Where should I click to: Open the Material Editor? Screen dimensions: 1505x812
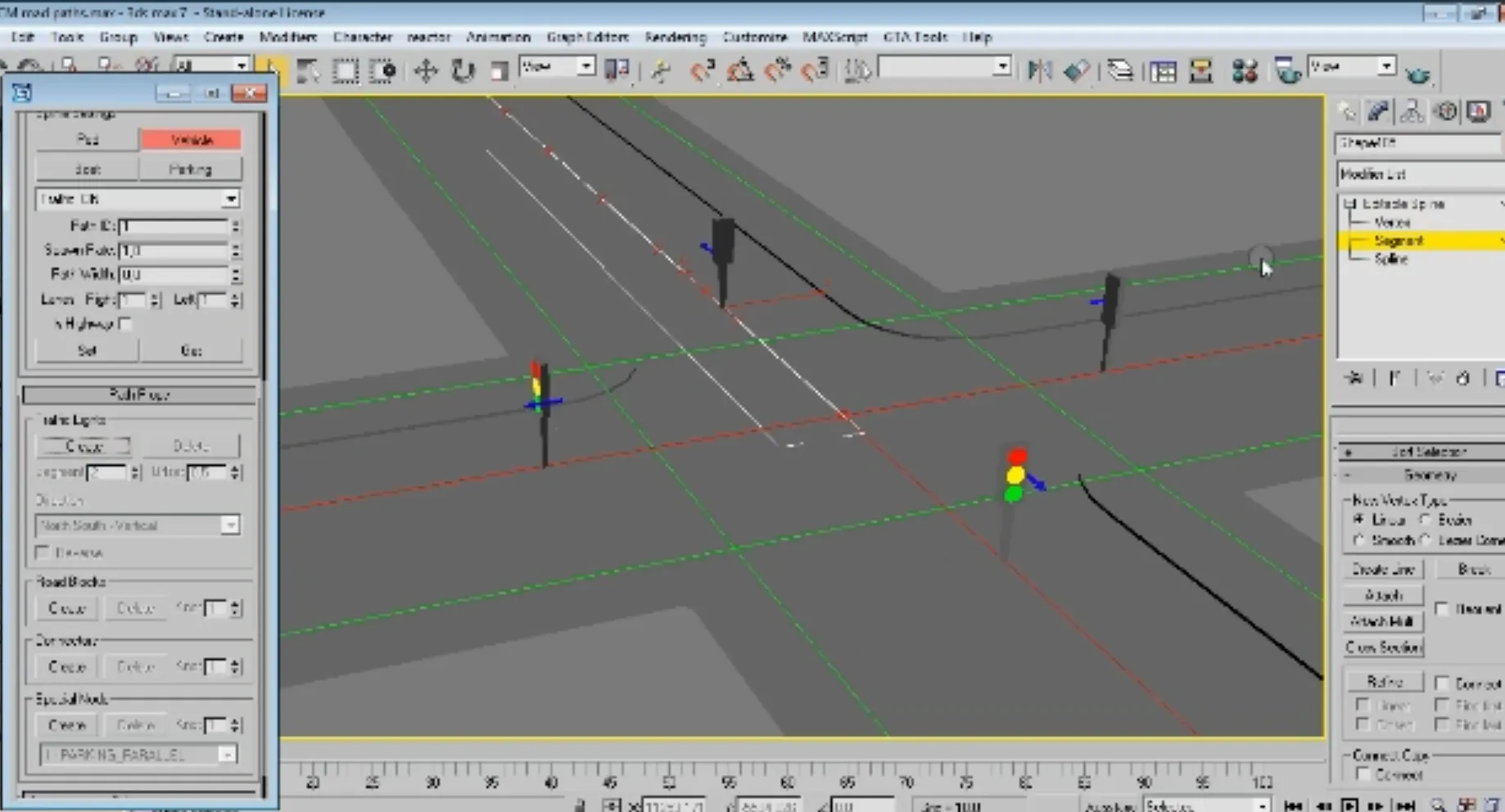[1245, 71]
